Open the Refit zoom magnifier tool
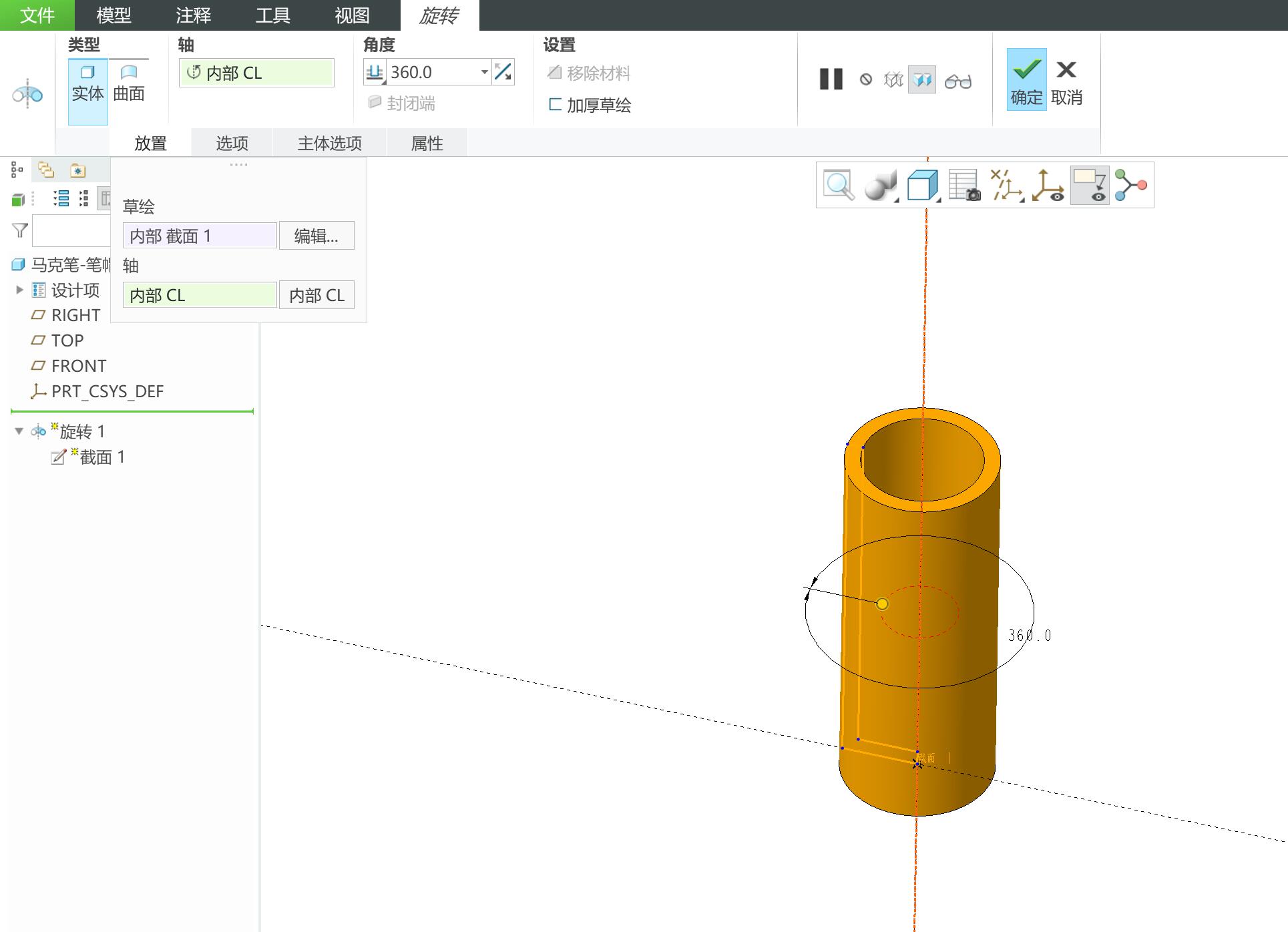The height and width of the screenshot is (932, 1288). [x=839, y=185]
